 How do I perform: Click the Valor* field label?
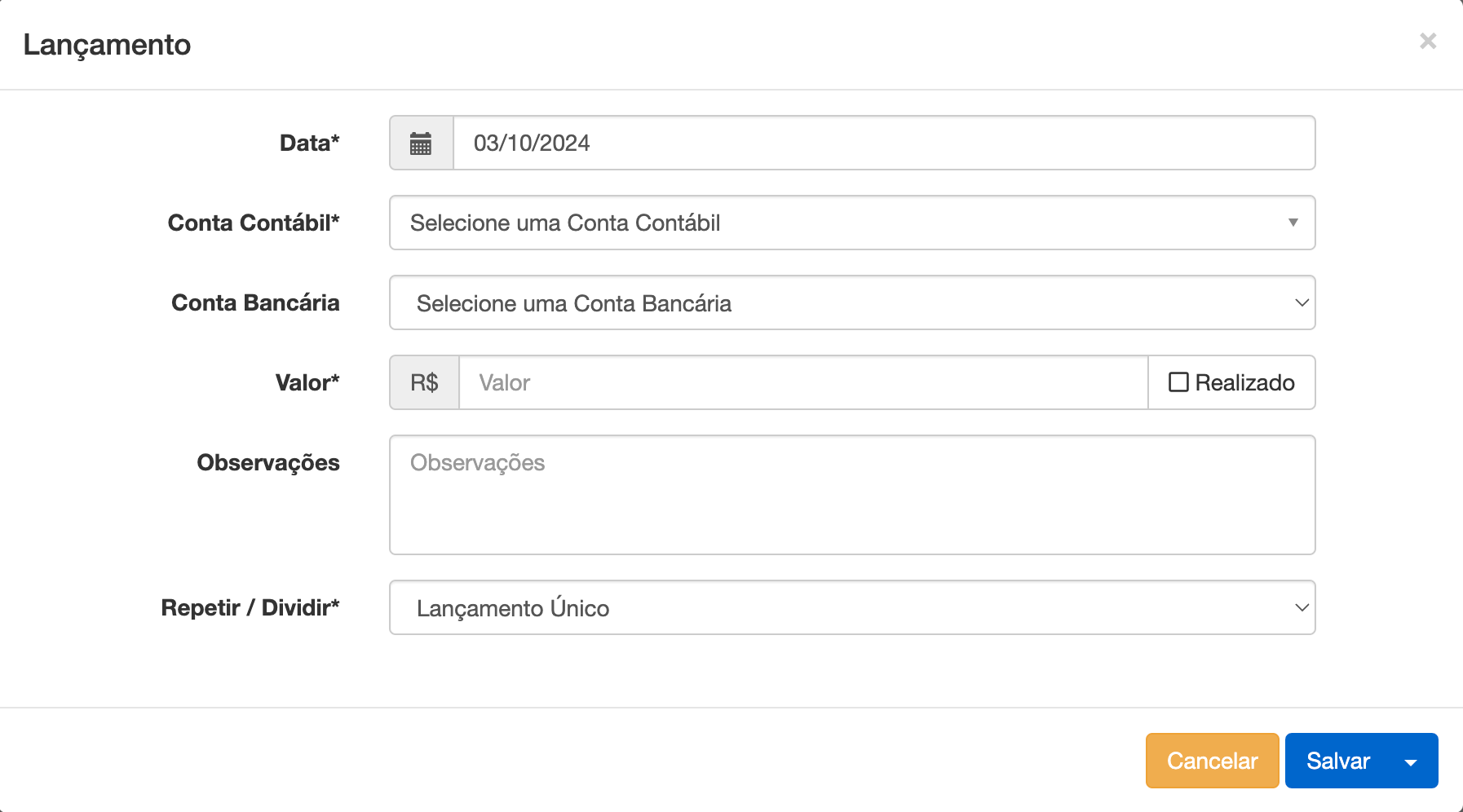tap(307, 382)
